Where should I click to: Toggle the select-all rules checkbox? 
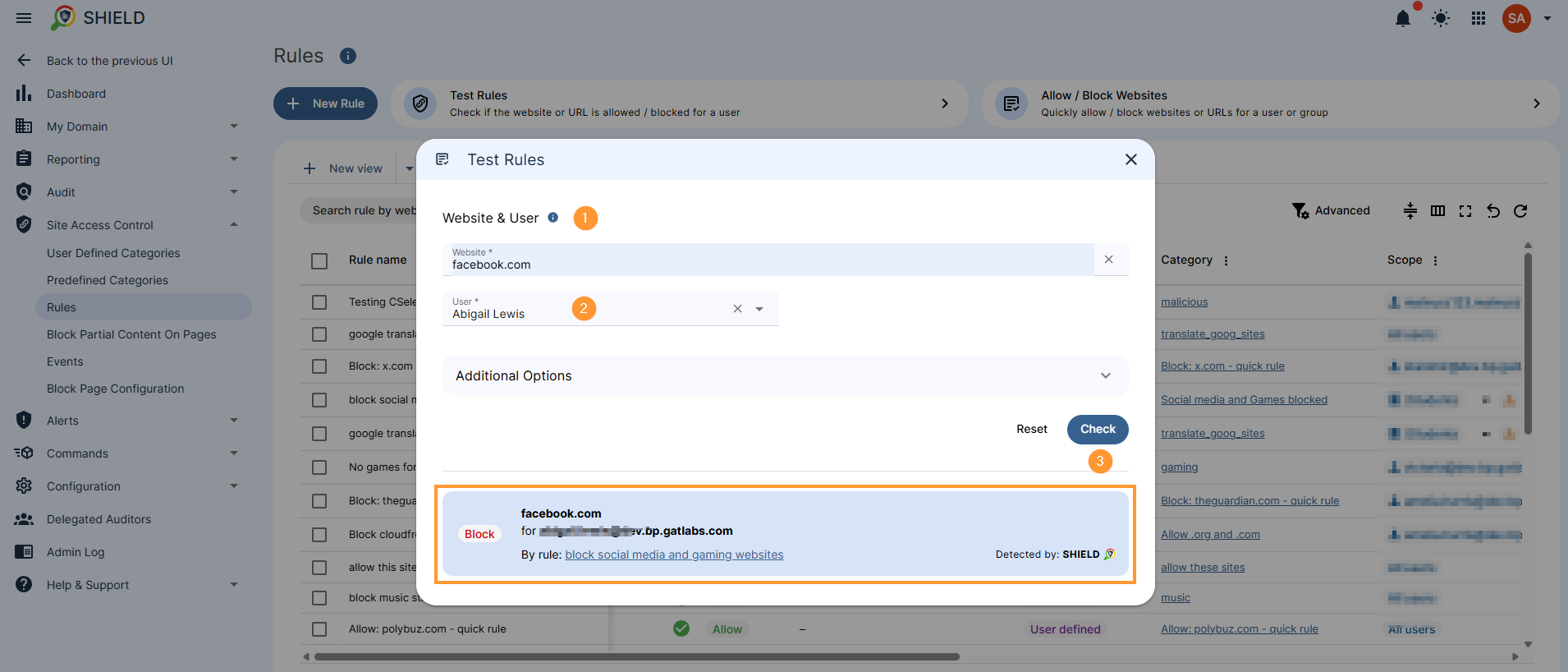[319, 261]
